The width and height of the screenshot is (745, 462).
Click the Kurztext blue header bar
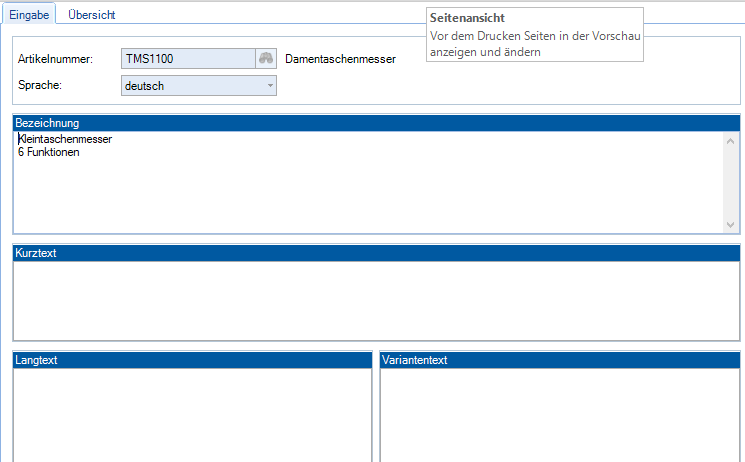coord(376,253)
